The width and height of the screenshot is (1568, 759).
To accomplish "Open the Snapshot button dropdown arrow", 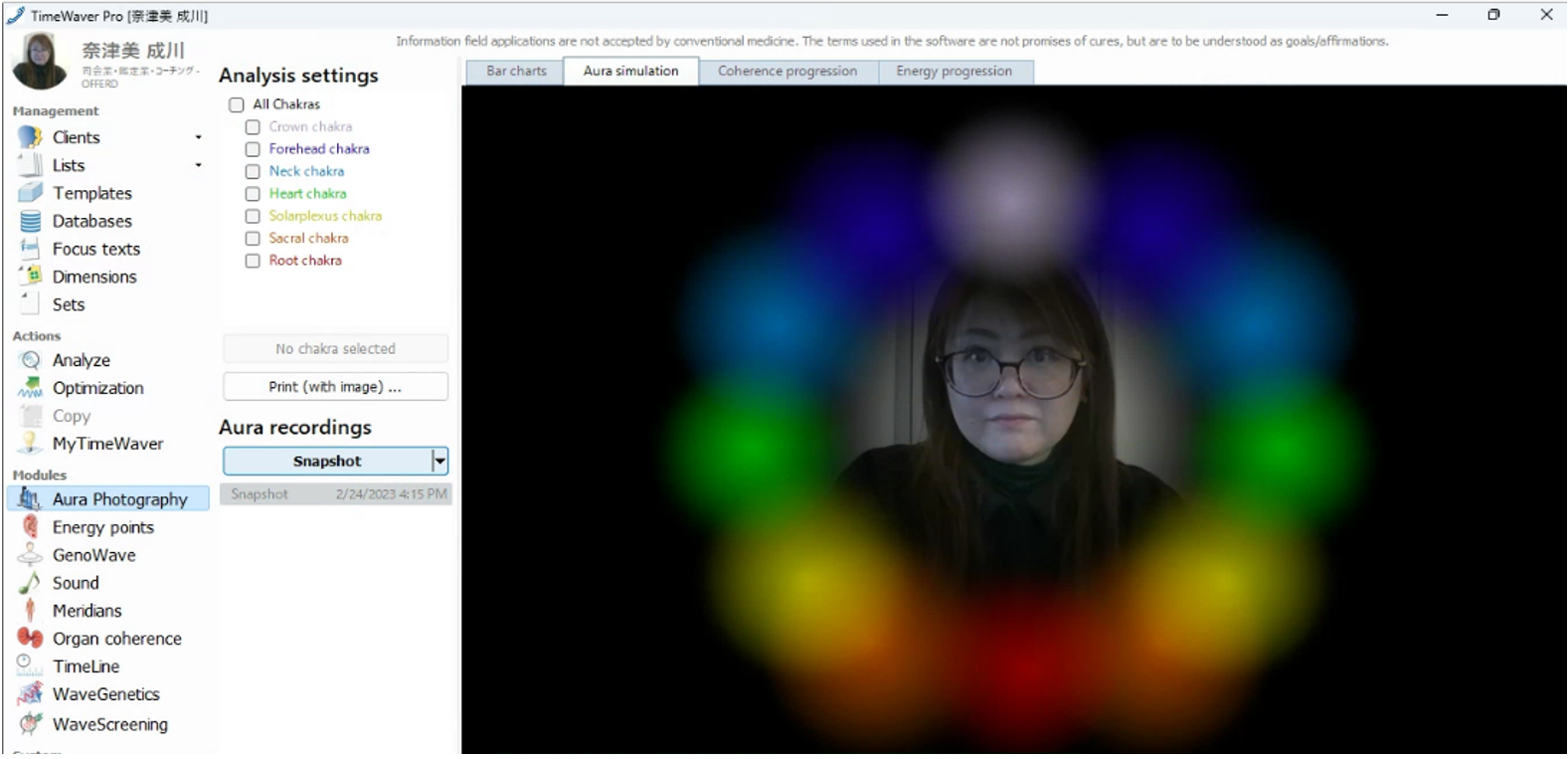I will click(x=439, y=461).
